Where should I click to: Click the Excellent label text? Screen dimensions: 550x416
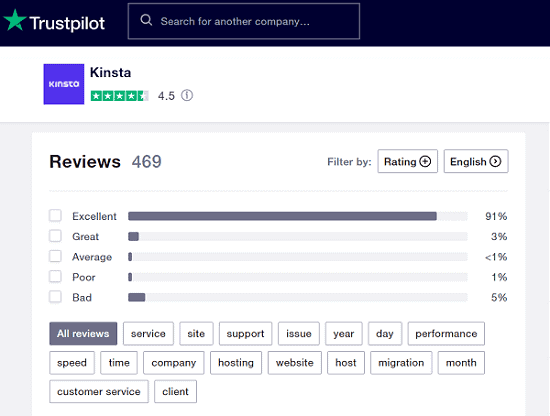coord(94,216)
